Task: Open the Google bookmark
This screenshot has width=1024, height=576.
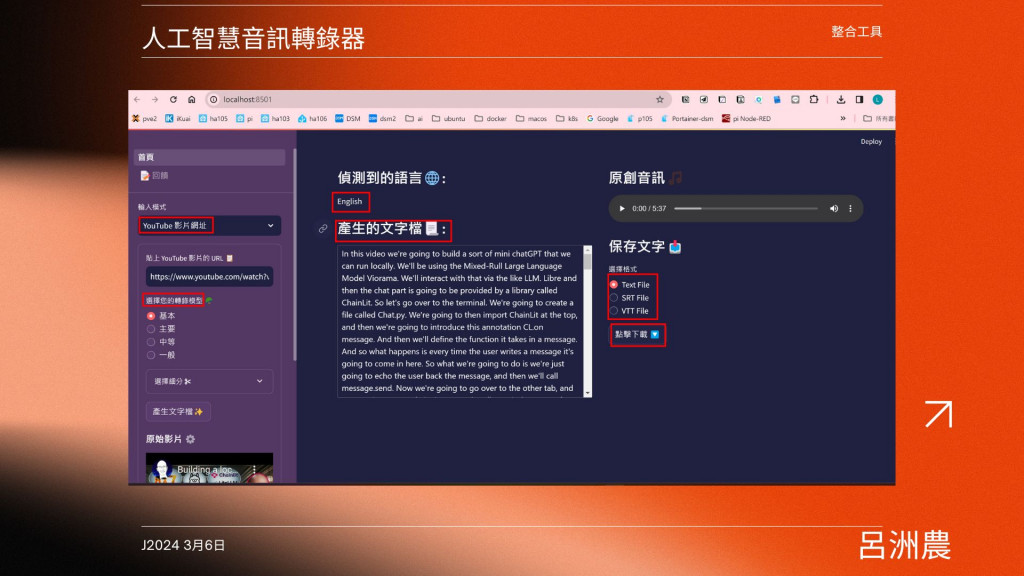Action: 603,118
